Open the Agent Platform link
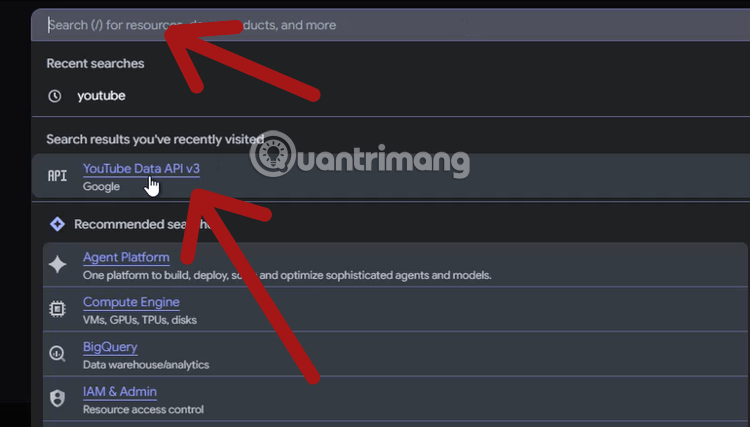The width and height of the screenshot is (750, 427). click(x=126, y=257)
